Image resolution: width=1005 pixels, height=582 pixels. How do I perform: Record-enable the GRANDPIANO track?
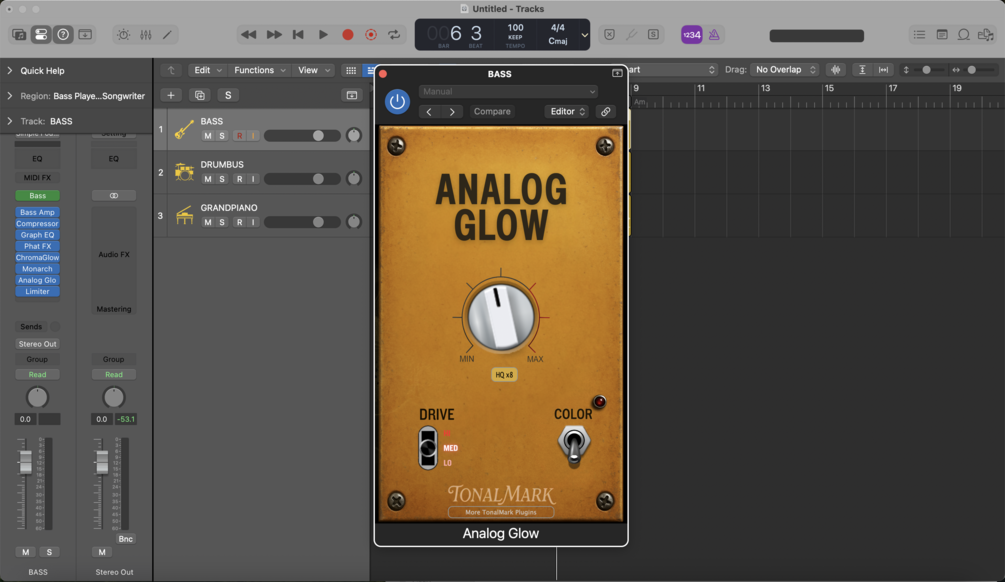pyautogui.click(x=239, y=222)
